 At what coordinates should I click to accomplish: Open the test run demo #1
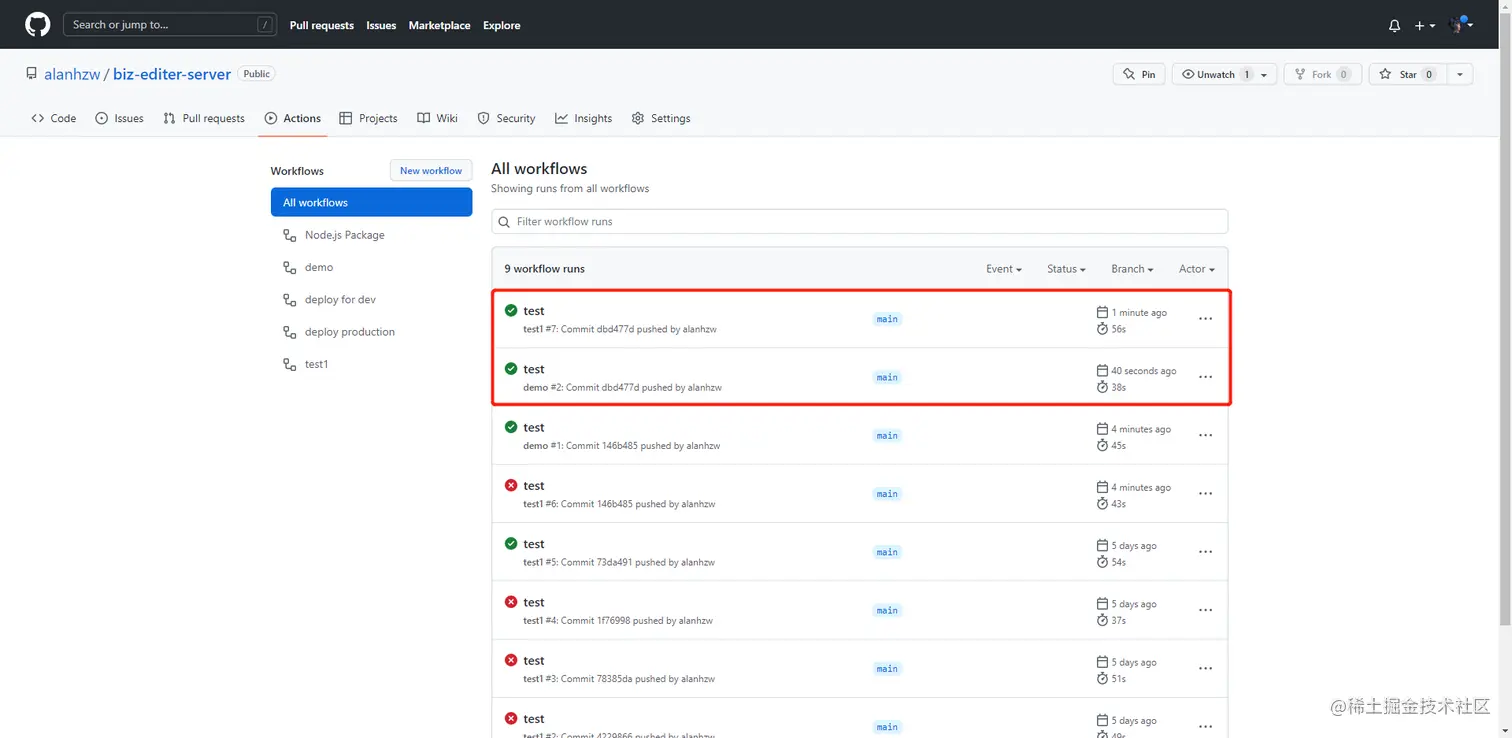point(534,427)
